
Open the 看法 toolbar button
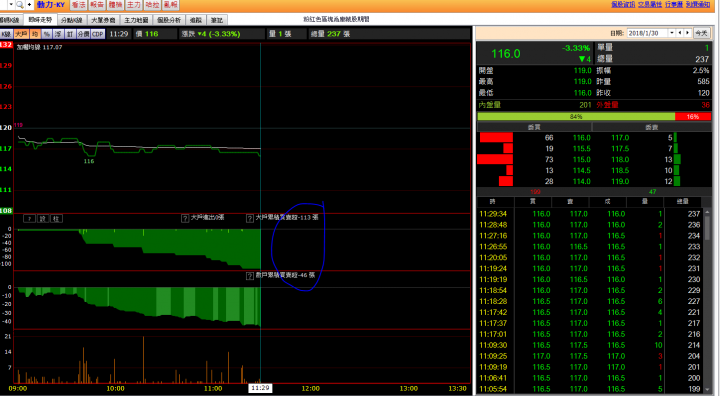click(79, 5)
